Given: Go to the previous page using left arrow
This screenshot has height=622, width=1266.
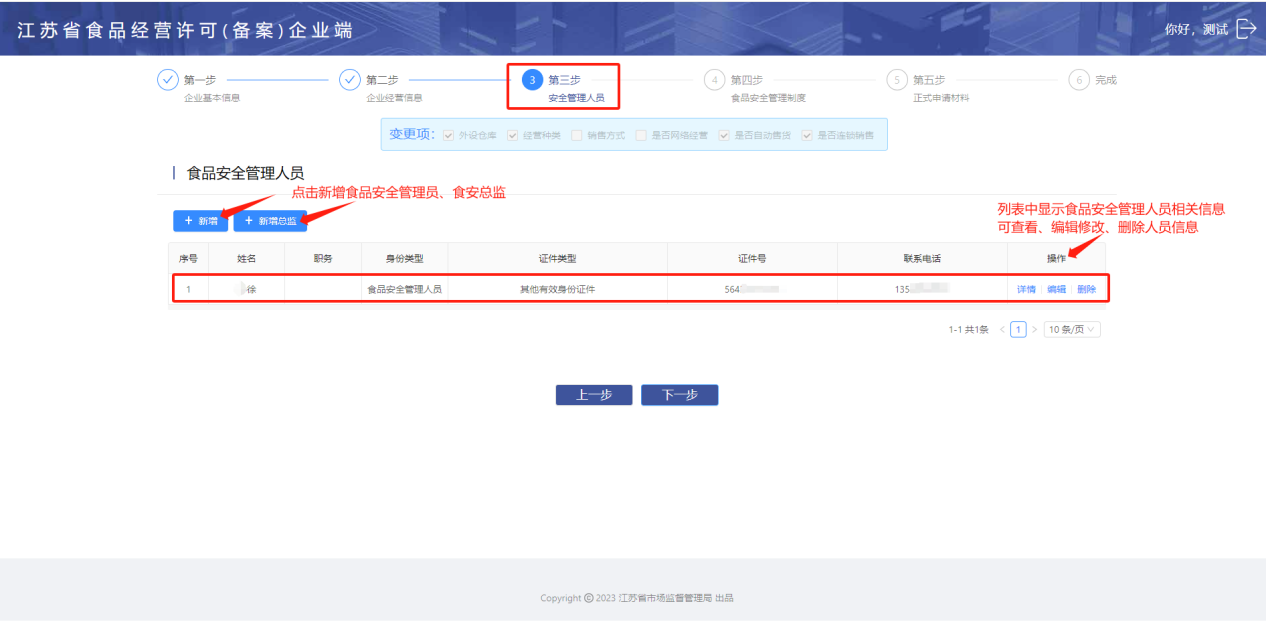Looking at the screenshot, I should pos(1002,330).
